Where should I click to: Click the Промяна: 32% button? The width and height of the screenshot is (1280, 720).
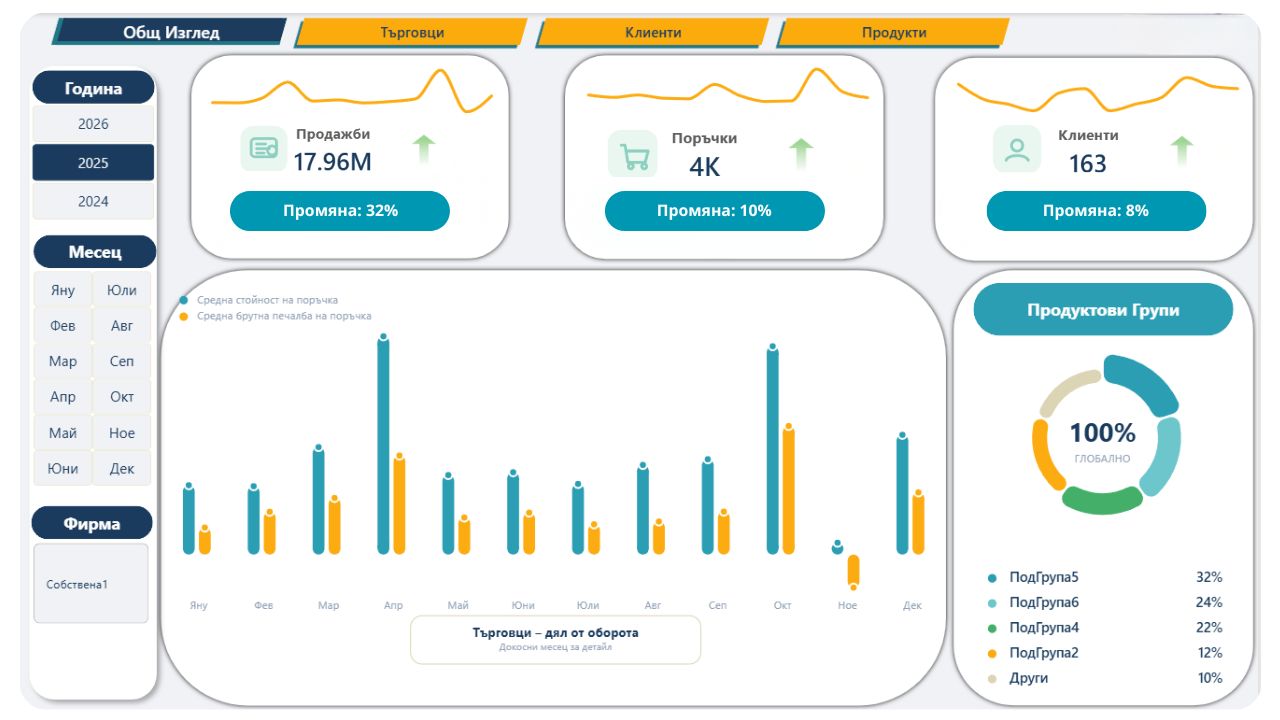pos(340,211)
